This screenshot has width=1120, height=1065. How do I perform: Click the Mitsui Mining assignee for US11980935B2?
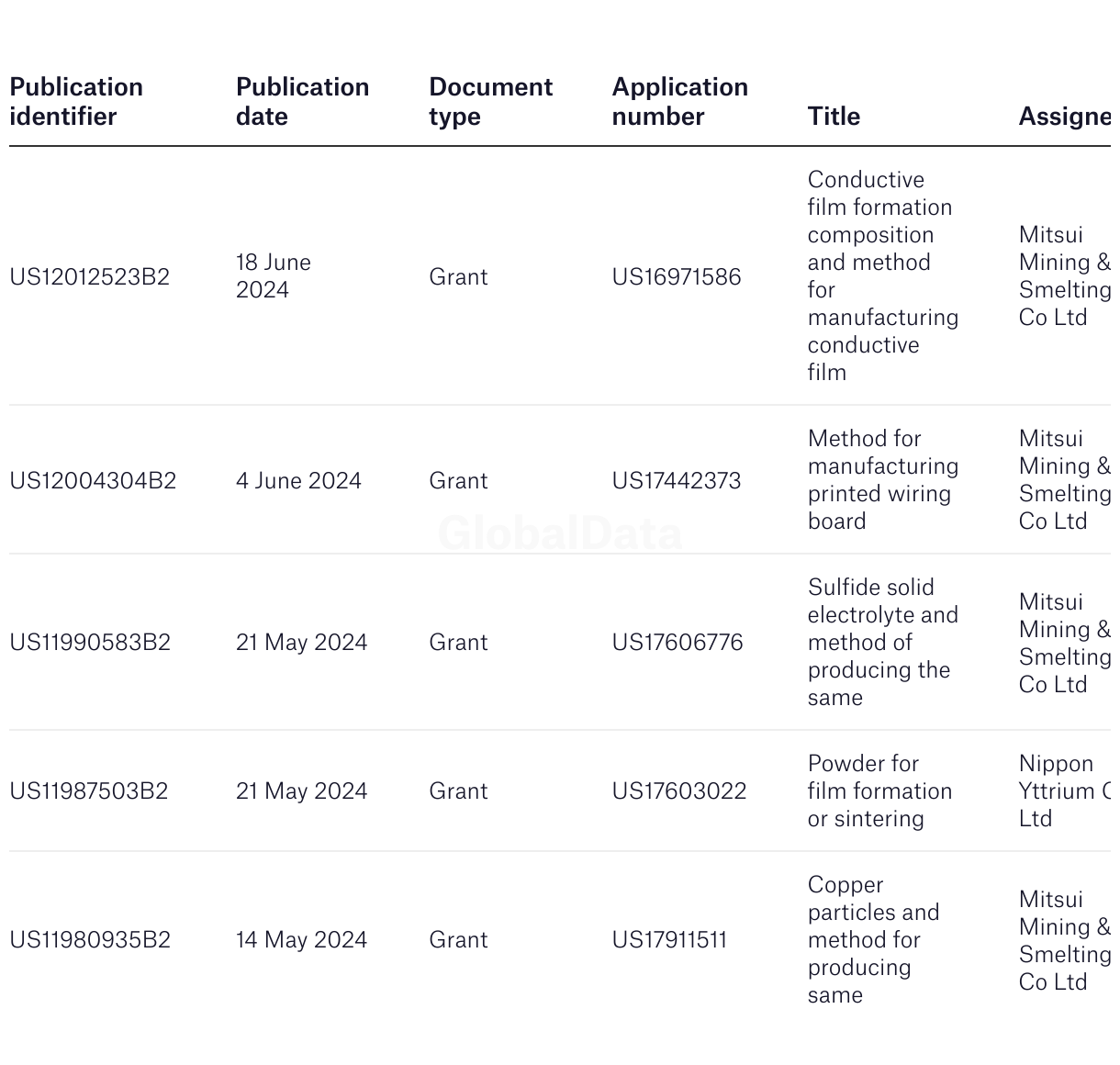tap(1065, 941)
